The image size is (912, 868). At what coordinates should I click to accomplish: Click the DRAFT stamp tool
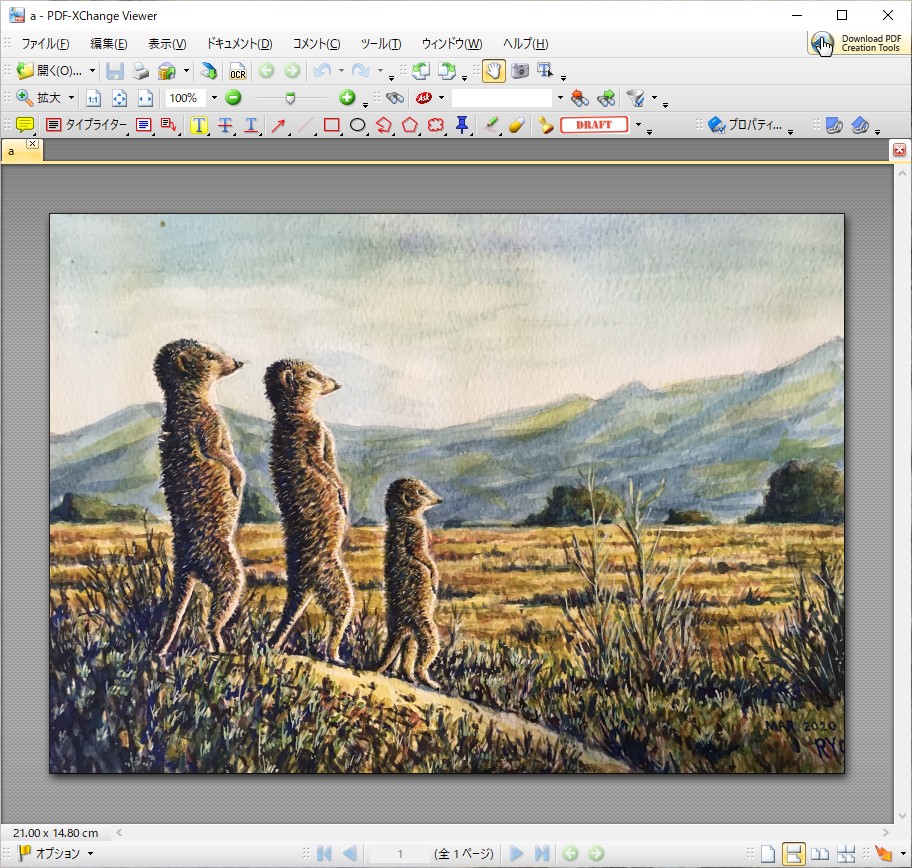pyautogui.click(x=594, y=125)
